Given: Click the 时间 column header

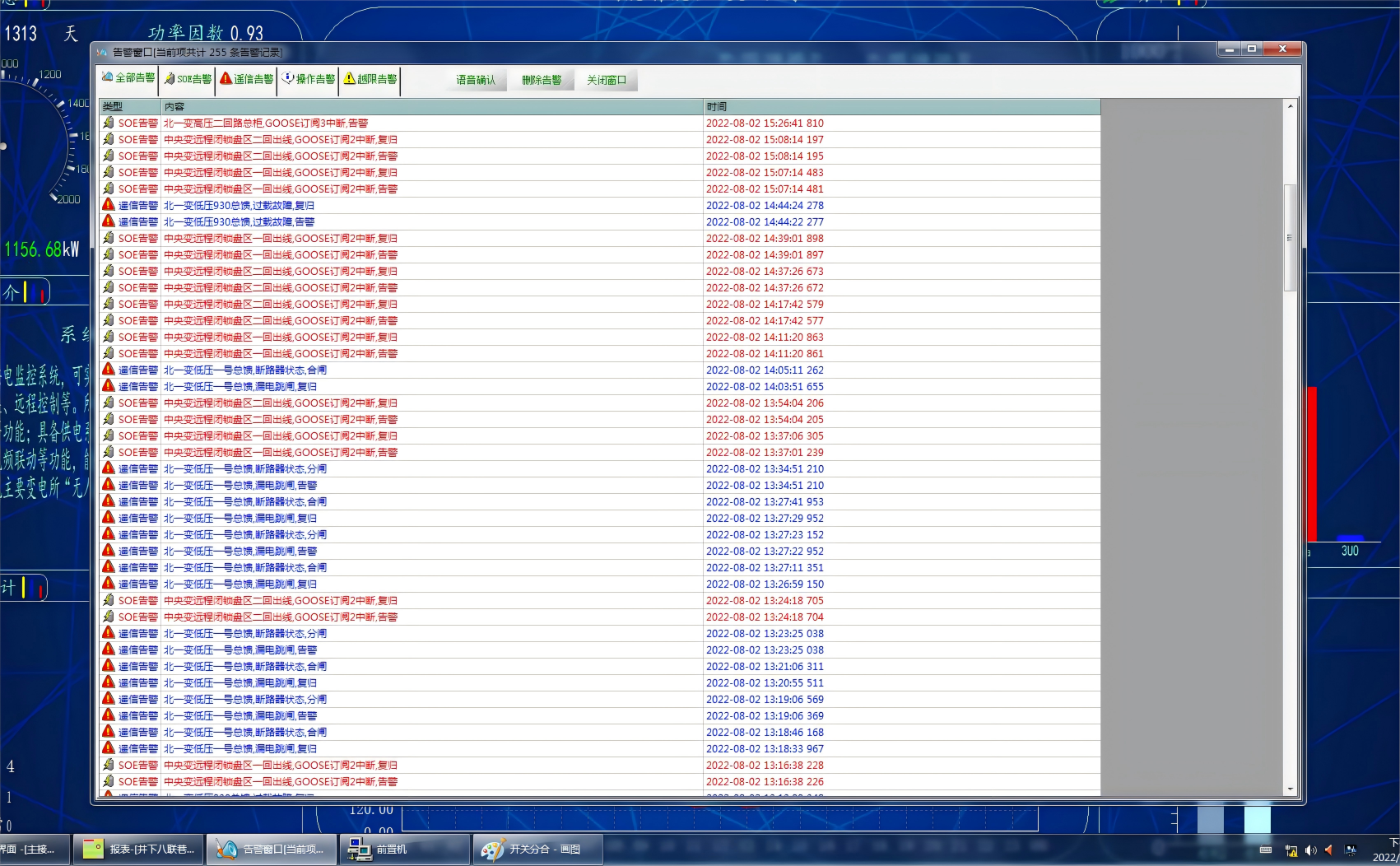Looking at the screenshot, I should pyautogui.click(x=902, y=107).
